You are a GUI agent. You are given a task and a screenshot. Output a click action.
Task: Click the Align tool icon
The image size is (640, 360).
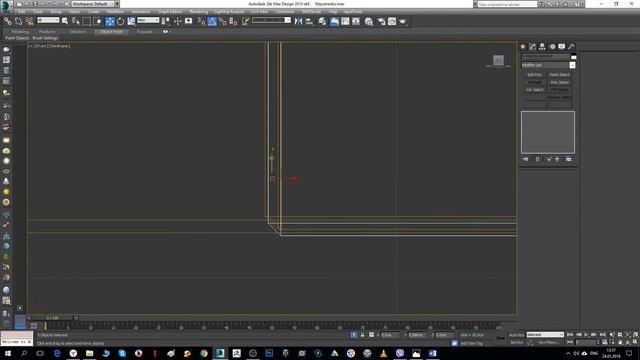pyautogui.click(x=309, y=21)
